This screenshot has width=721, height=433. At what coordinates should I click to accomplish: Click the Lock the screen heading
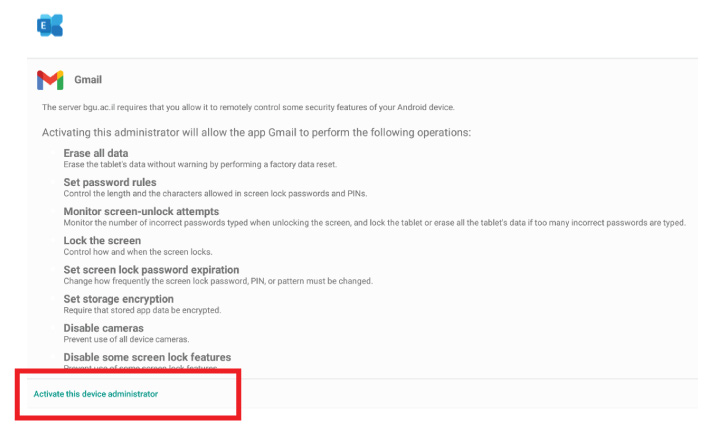[x=102, y=240]
